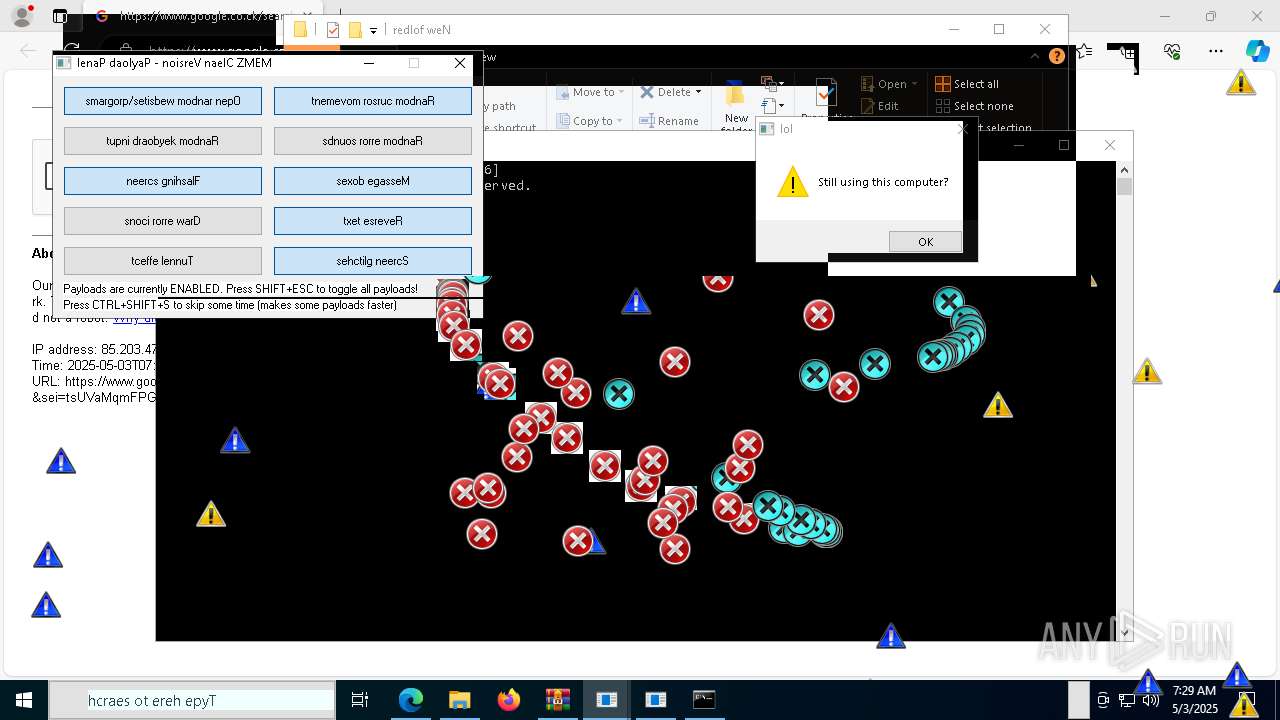Toggle the 'tnemevom rosruc modnaR' payload

[373, 101]
